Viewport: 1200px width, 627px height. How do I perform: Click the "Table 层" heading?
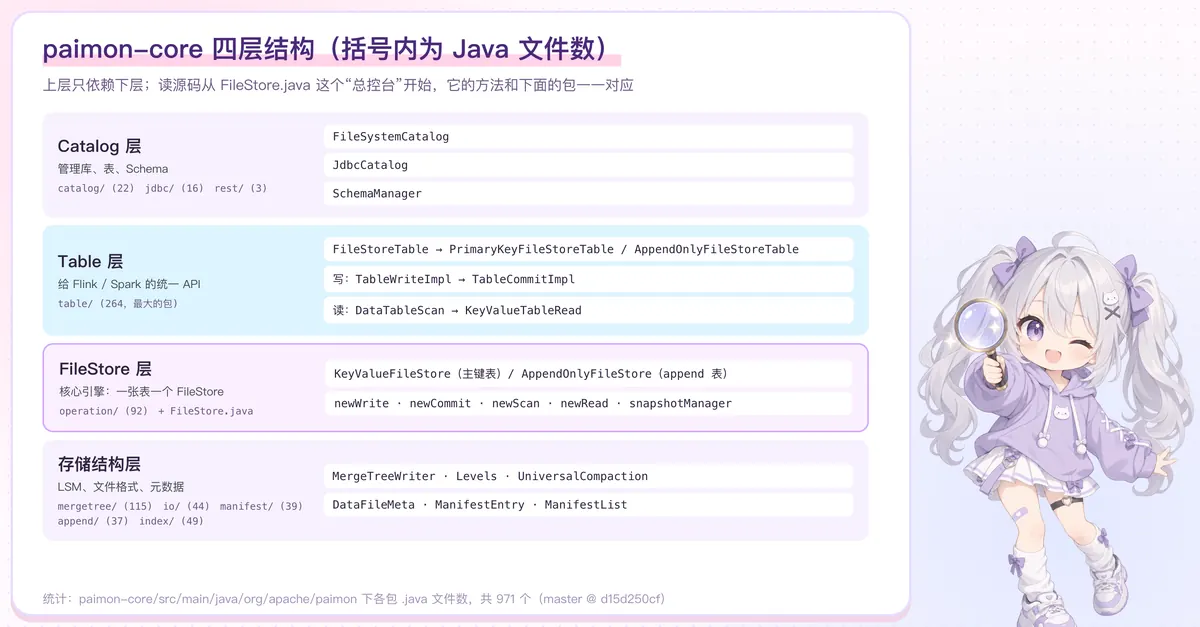tap(90, 262)
